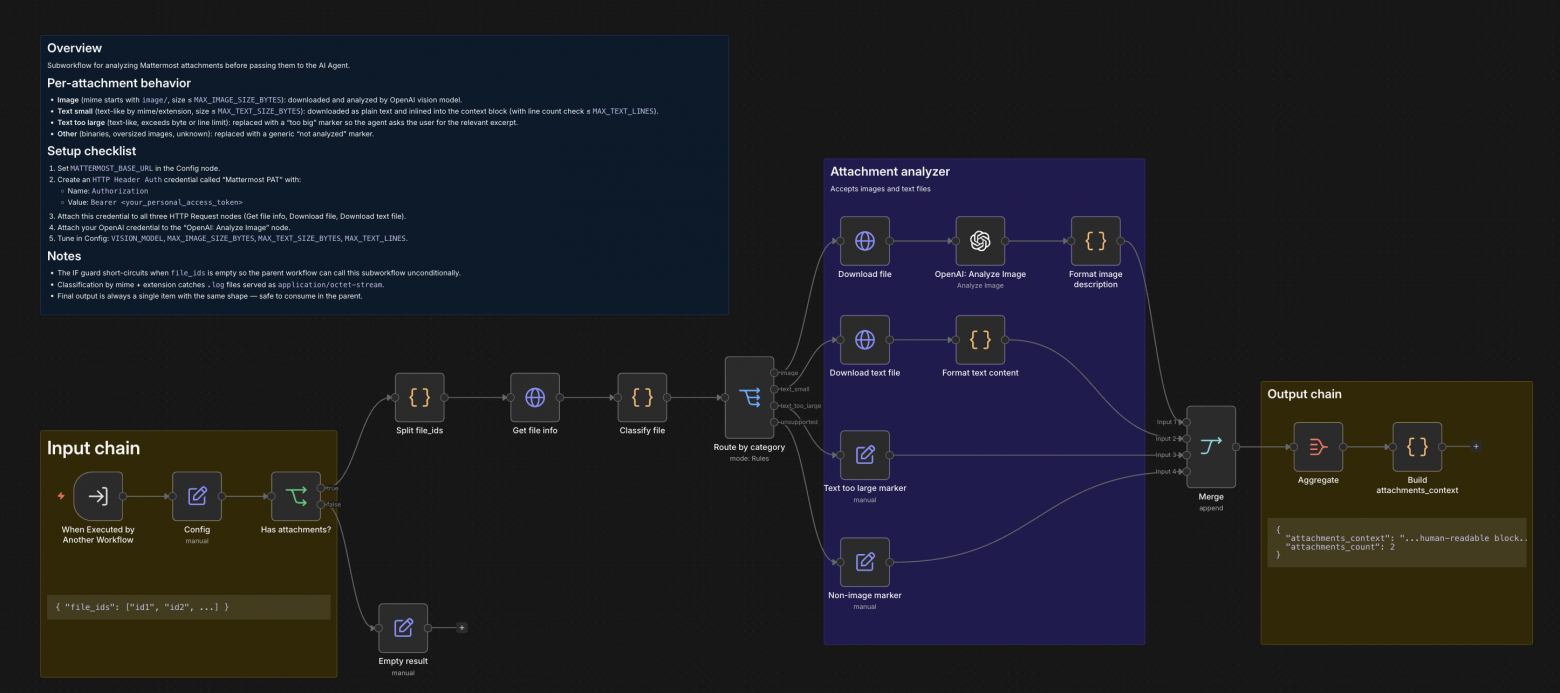The height and width of the screenshot is (693, 1560).
Task: Click the 'image' output of Route by category
Action: (x=775, y=372)
